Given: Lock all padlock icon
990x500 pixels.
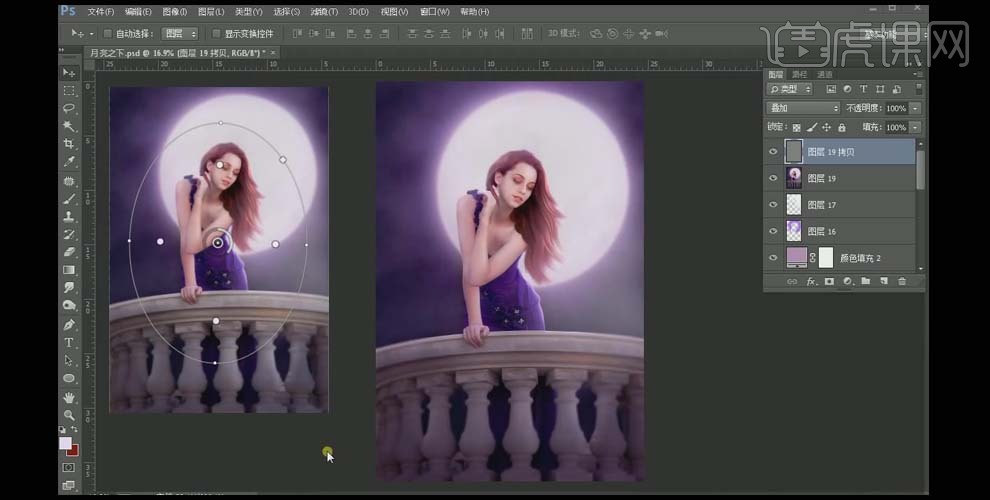Looking at the screenshot, I should (x=842, y=128).
